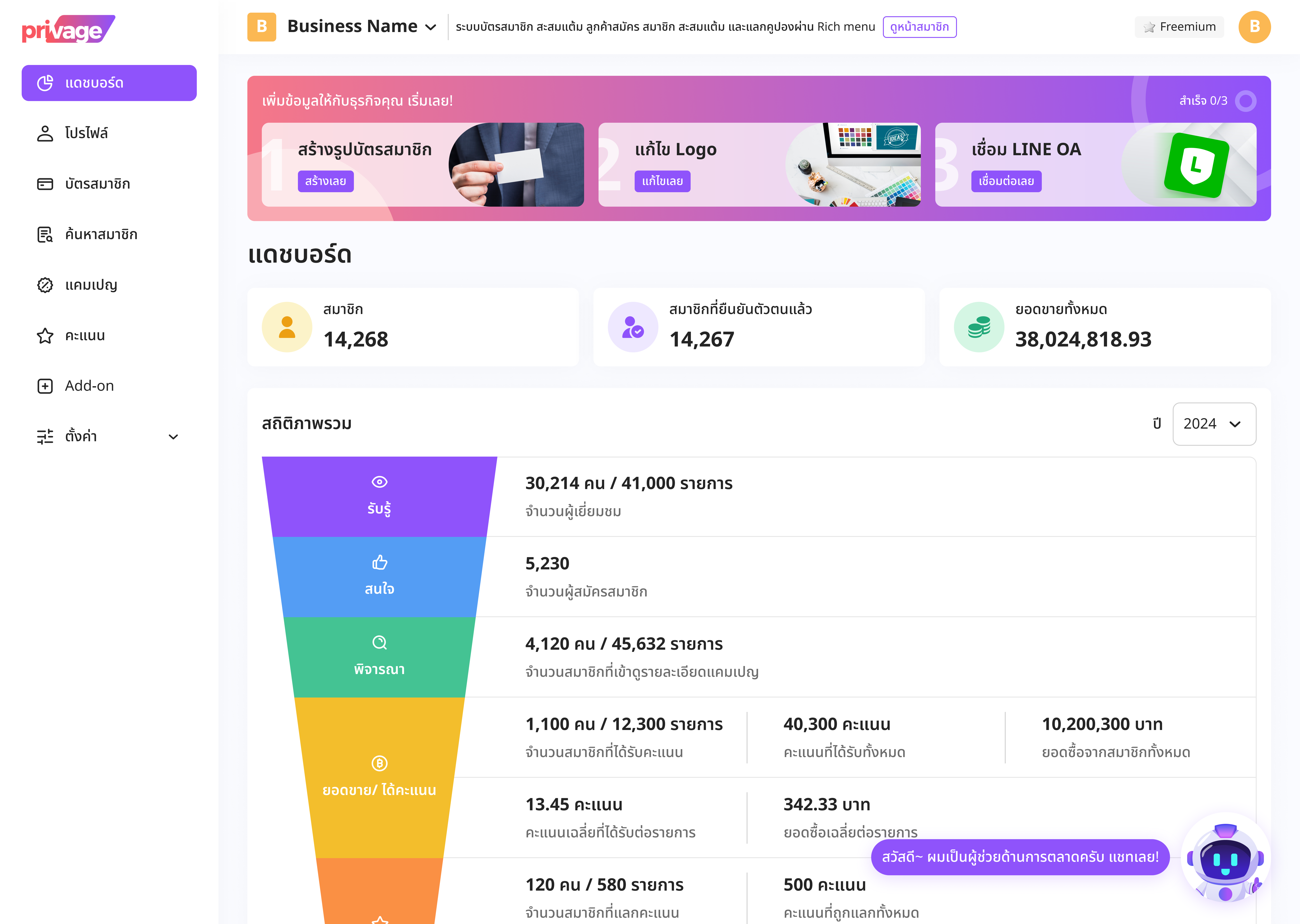Click the Logo design desk thumbnail
The image size is (1300, 924).
point(853,164)
